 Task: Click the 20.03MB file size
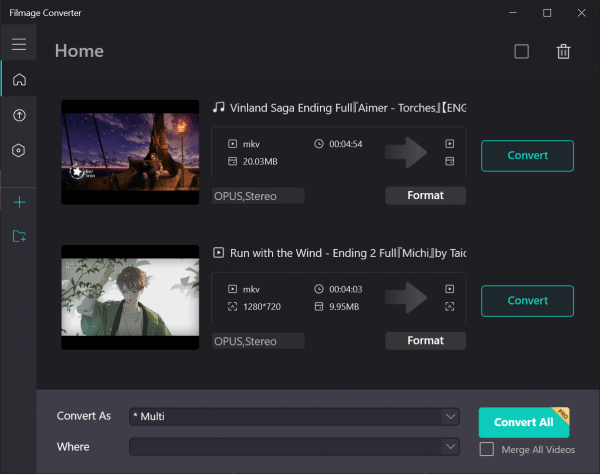point(260,161)
